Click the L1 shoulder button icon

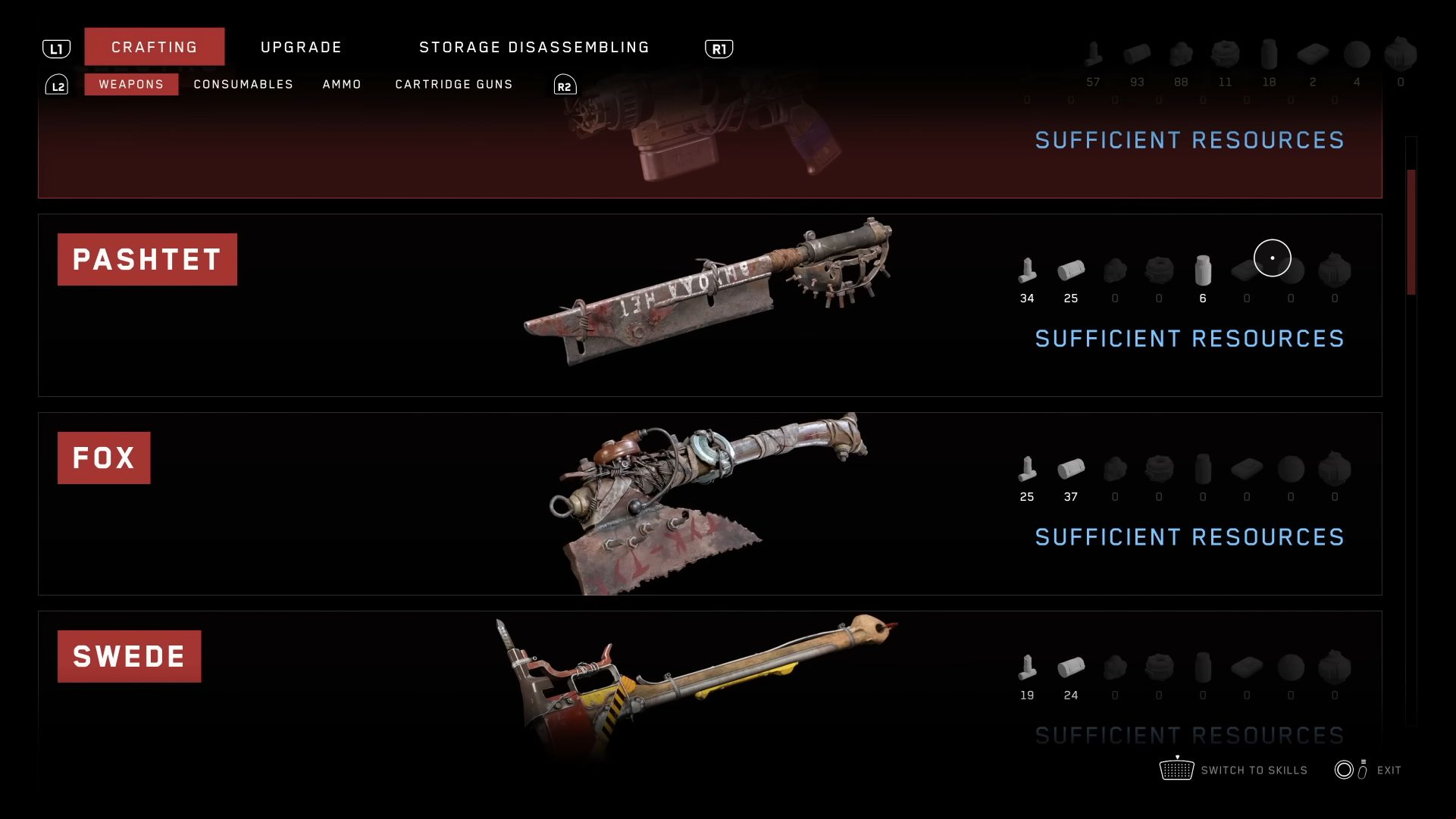pos(56,49)
